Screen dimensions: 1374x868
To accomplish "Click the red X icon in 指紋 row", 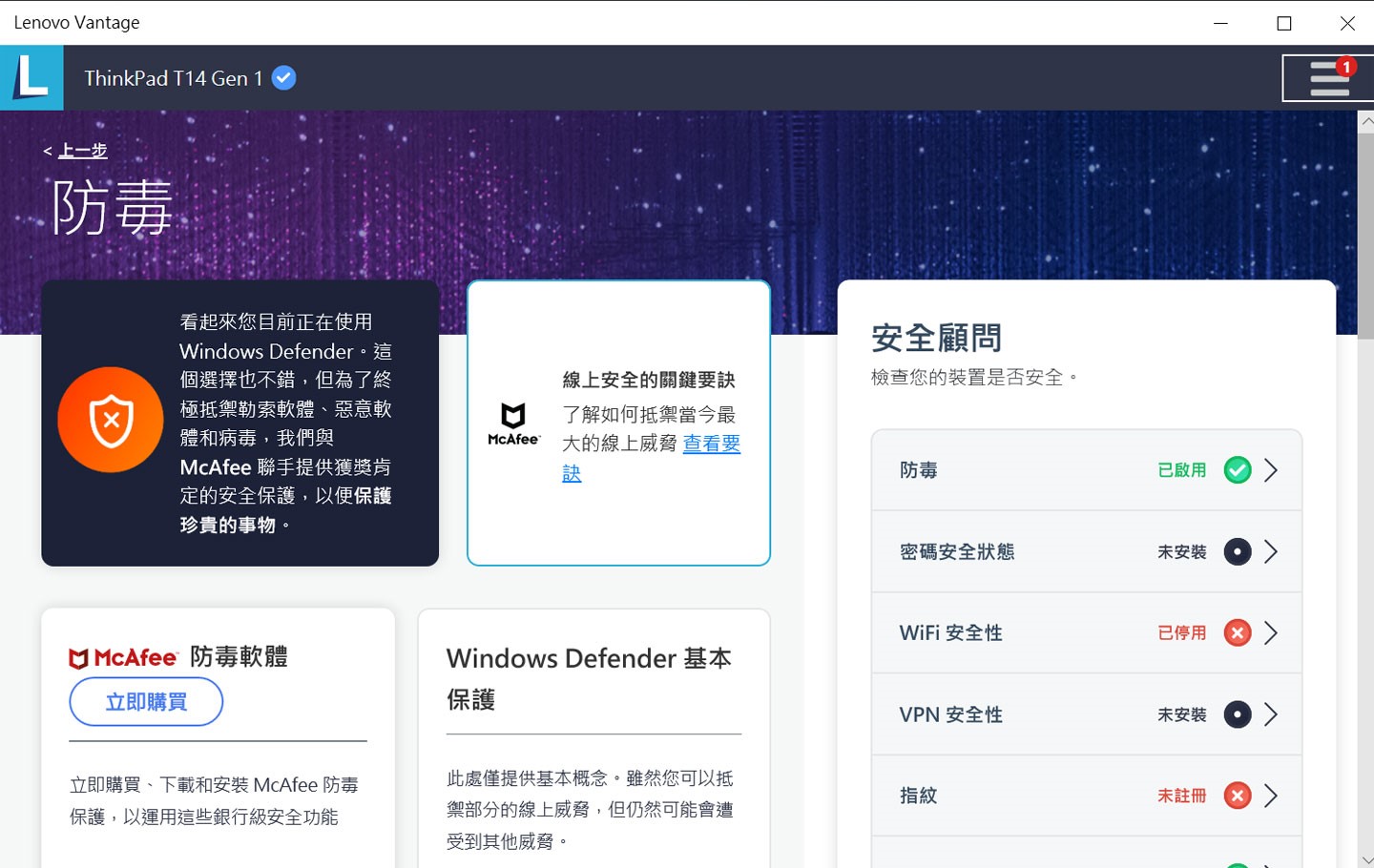I will point(1238,796).
